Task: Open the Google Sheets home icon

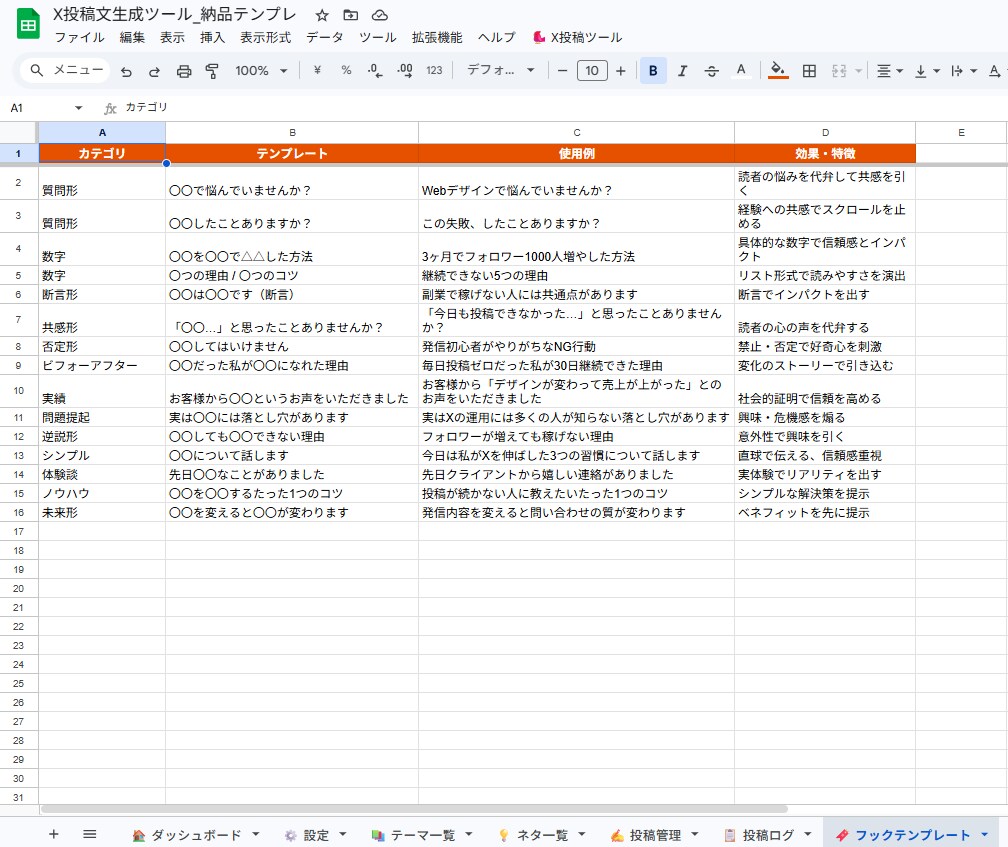Action: click(28, 24)
